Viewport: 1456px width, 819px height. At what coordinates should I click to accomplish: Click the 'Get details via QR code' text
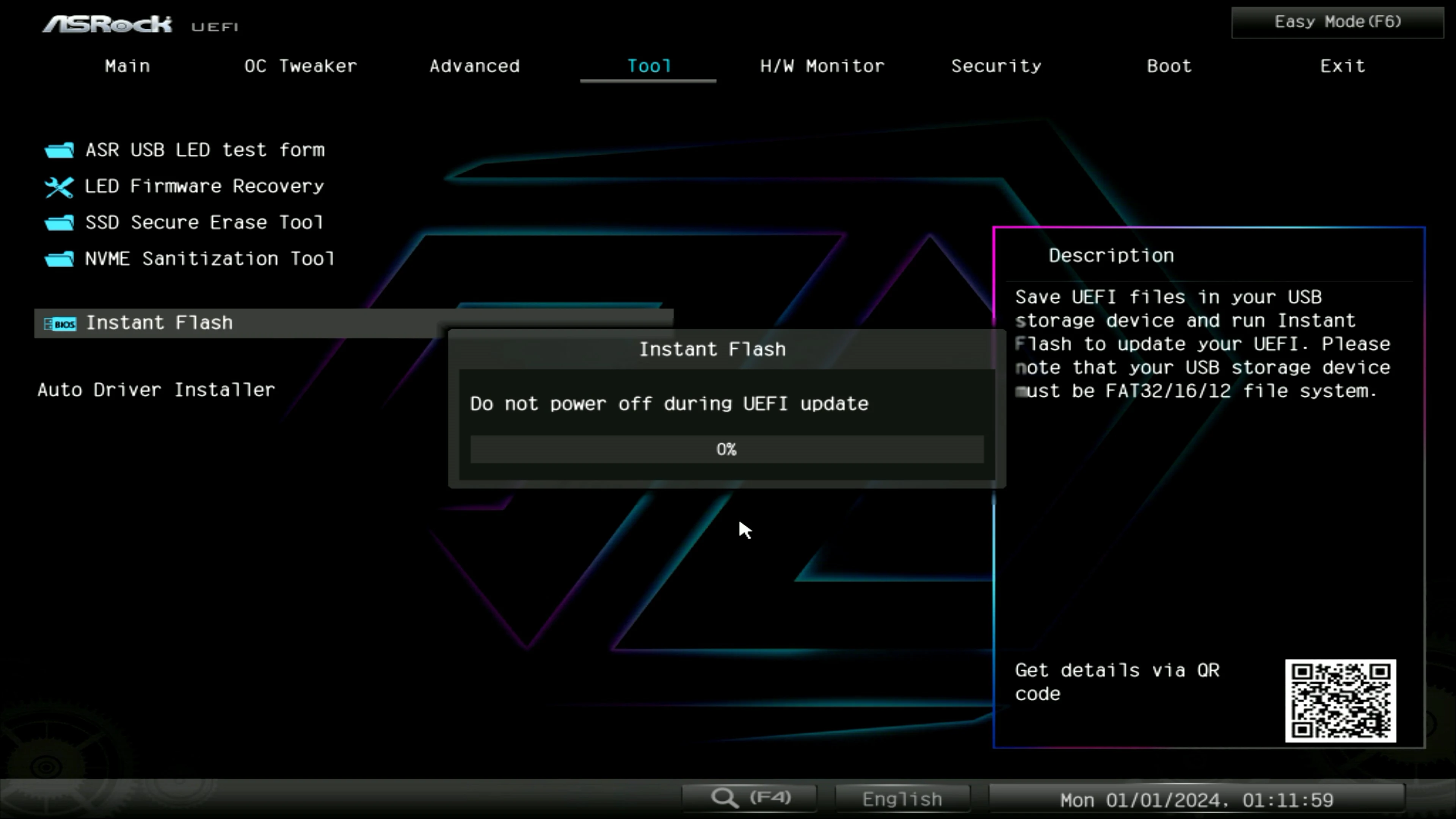[1117, 682]
